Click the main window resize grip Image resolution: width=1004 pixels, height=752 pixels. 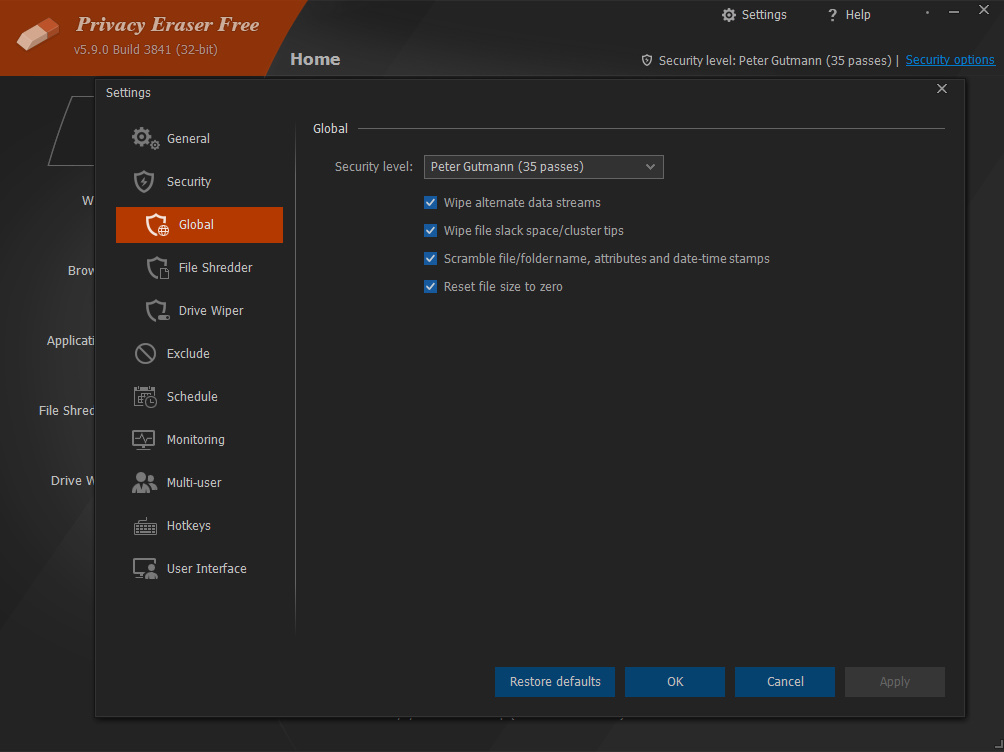998,745
